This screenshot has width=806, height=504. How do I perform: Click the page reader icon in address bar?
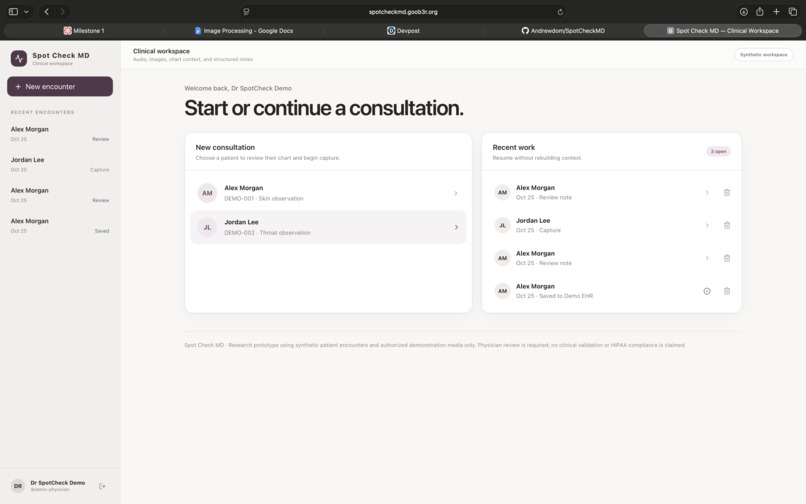tap(246, 11)
